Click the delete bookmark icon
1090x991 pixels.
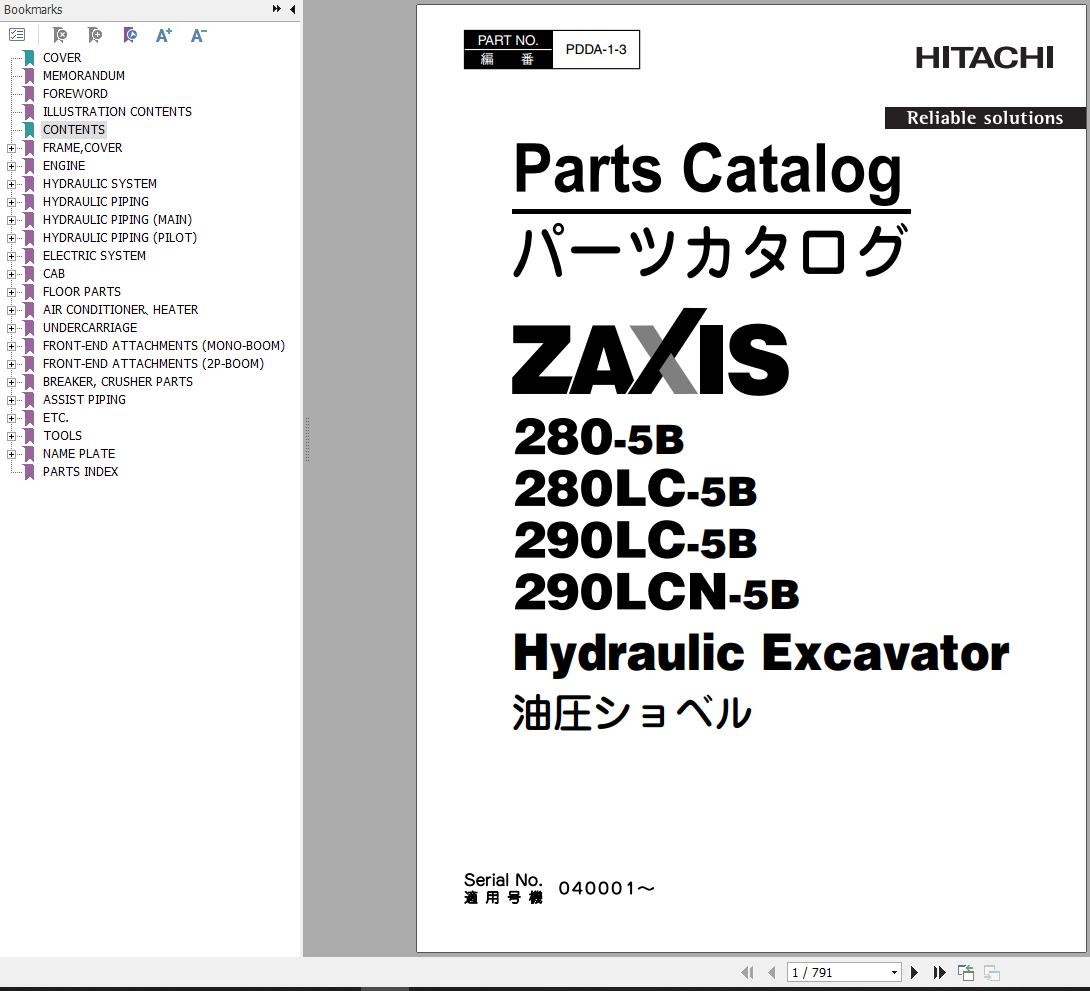(x=60, y=35)
